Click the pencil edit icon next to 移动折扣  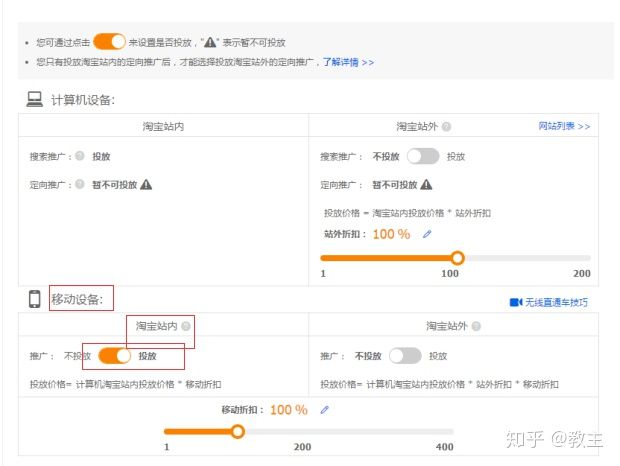pos(324,410)
